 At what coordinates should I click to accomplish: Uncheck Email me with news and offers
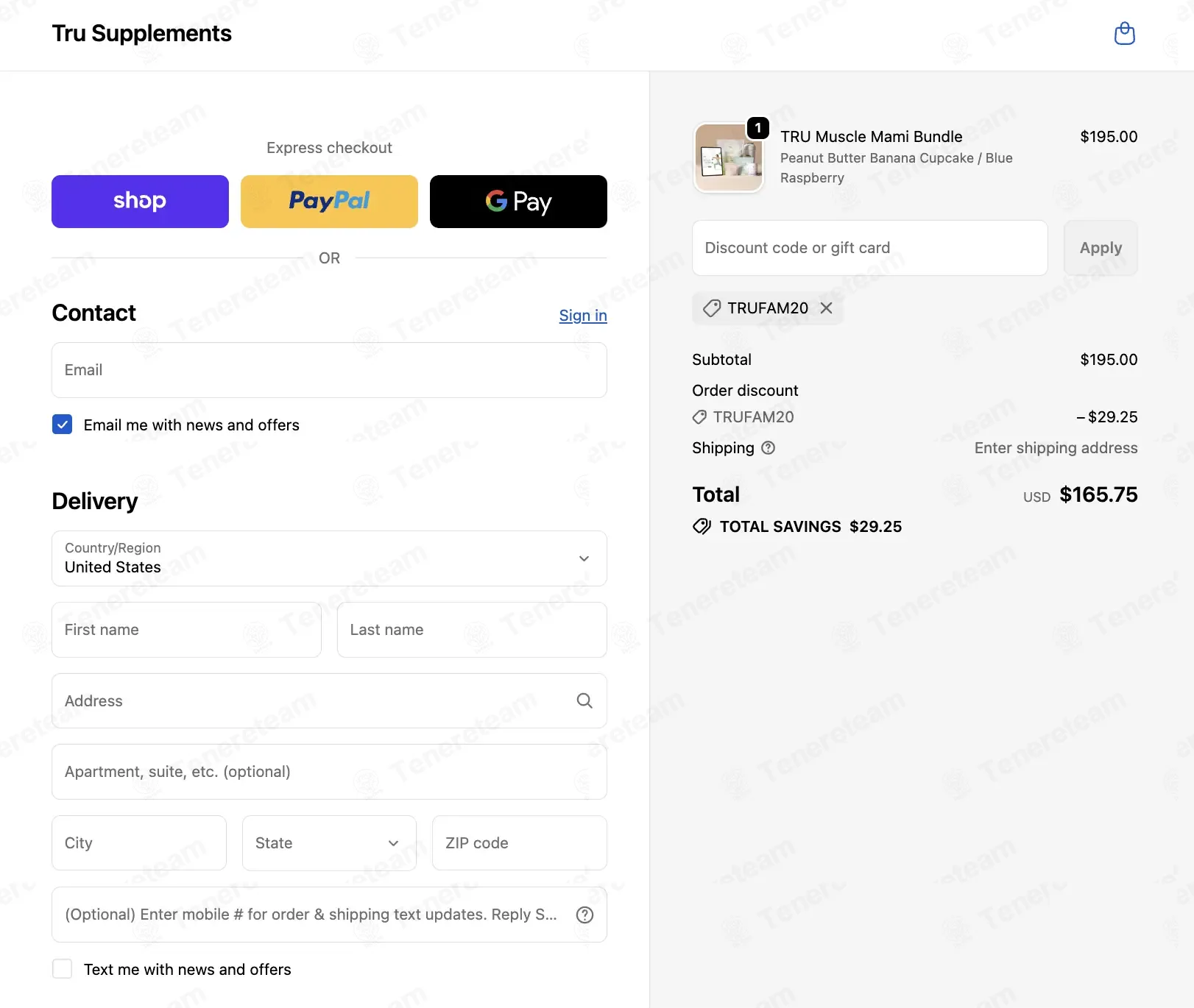(63, 425)
